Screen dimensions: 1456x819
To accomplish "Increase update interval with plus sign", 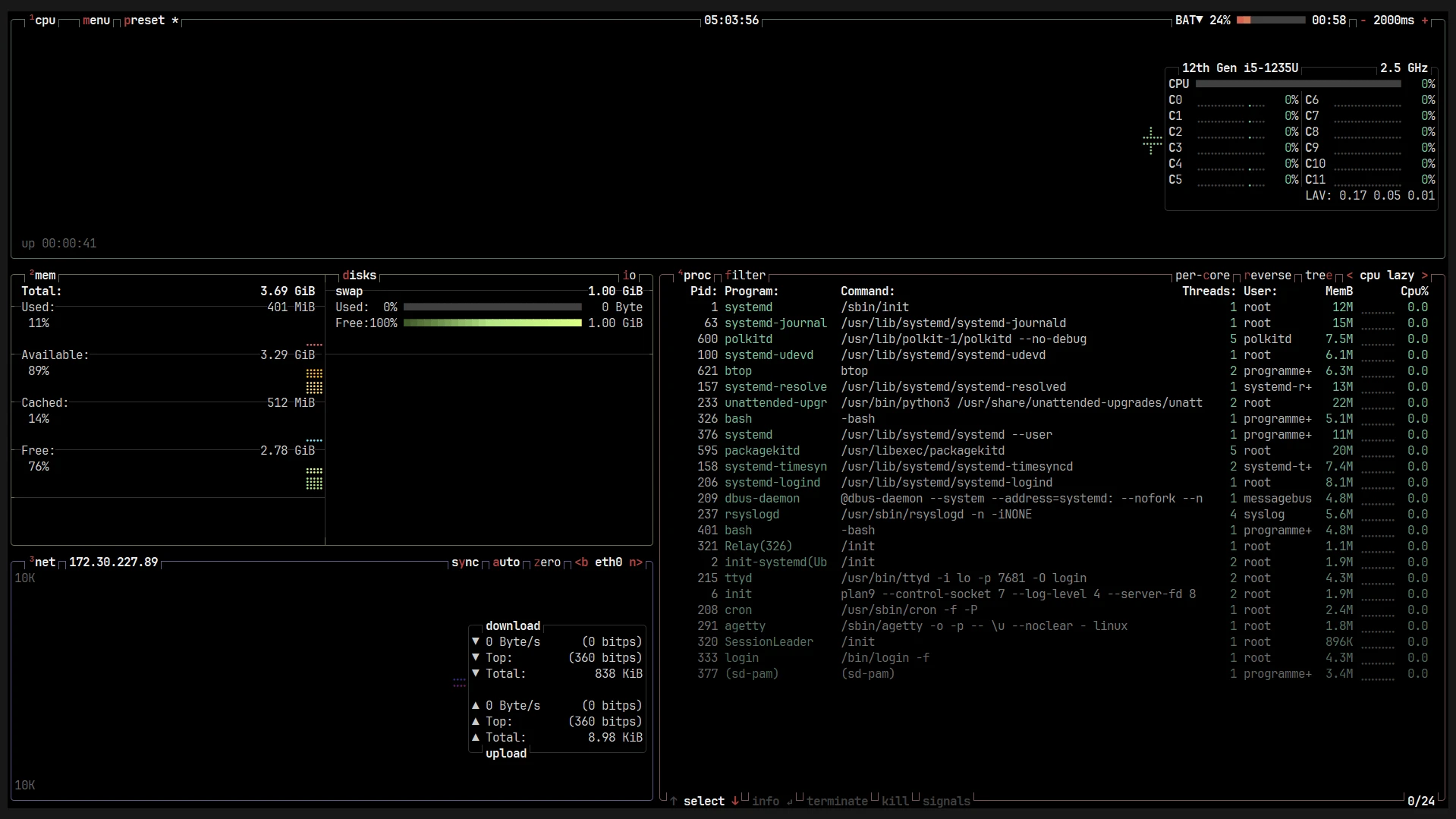I will coord(1424,20).
